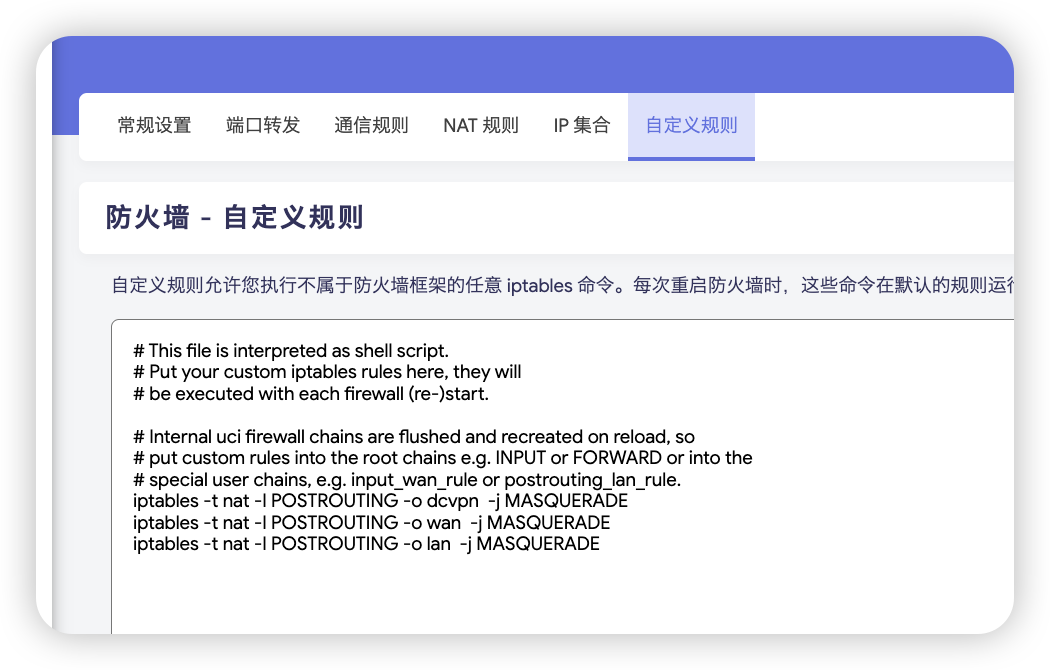The image size is (1050, 670).
Task: Click the comment '# special user chains, e.g. input_wan_rule'
Action: (406, 479)
